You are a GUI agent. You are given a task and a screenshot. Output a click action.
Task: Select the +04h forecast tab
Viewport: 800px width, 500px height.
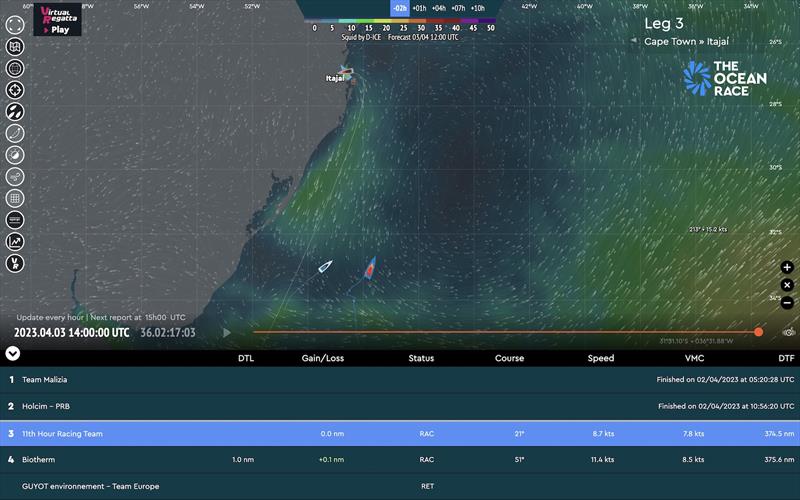(x=439, y=8)
